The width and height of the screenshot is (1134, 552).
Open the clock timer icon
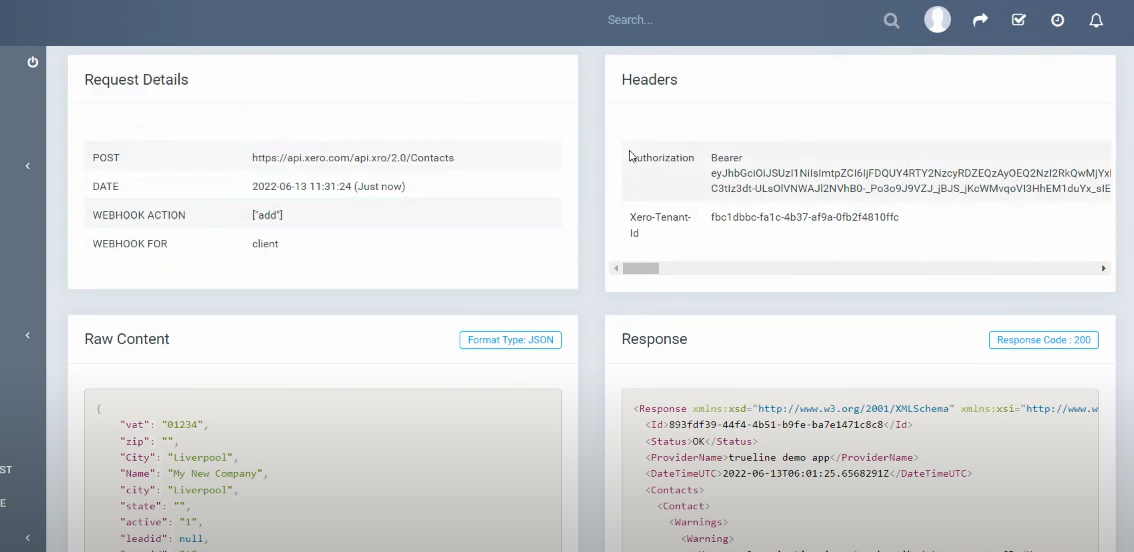(x=1057, y=20)
